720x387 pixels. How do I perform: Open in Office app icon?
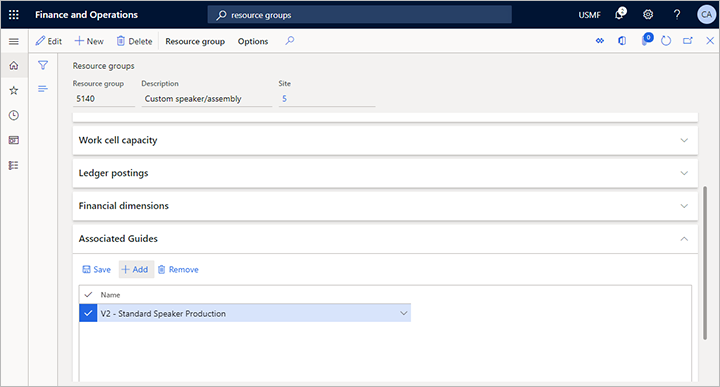point(622,41)
